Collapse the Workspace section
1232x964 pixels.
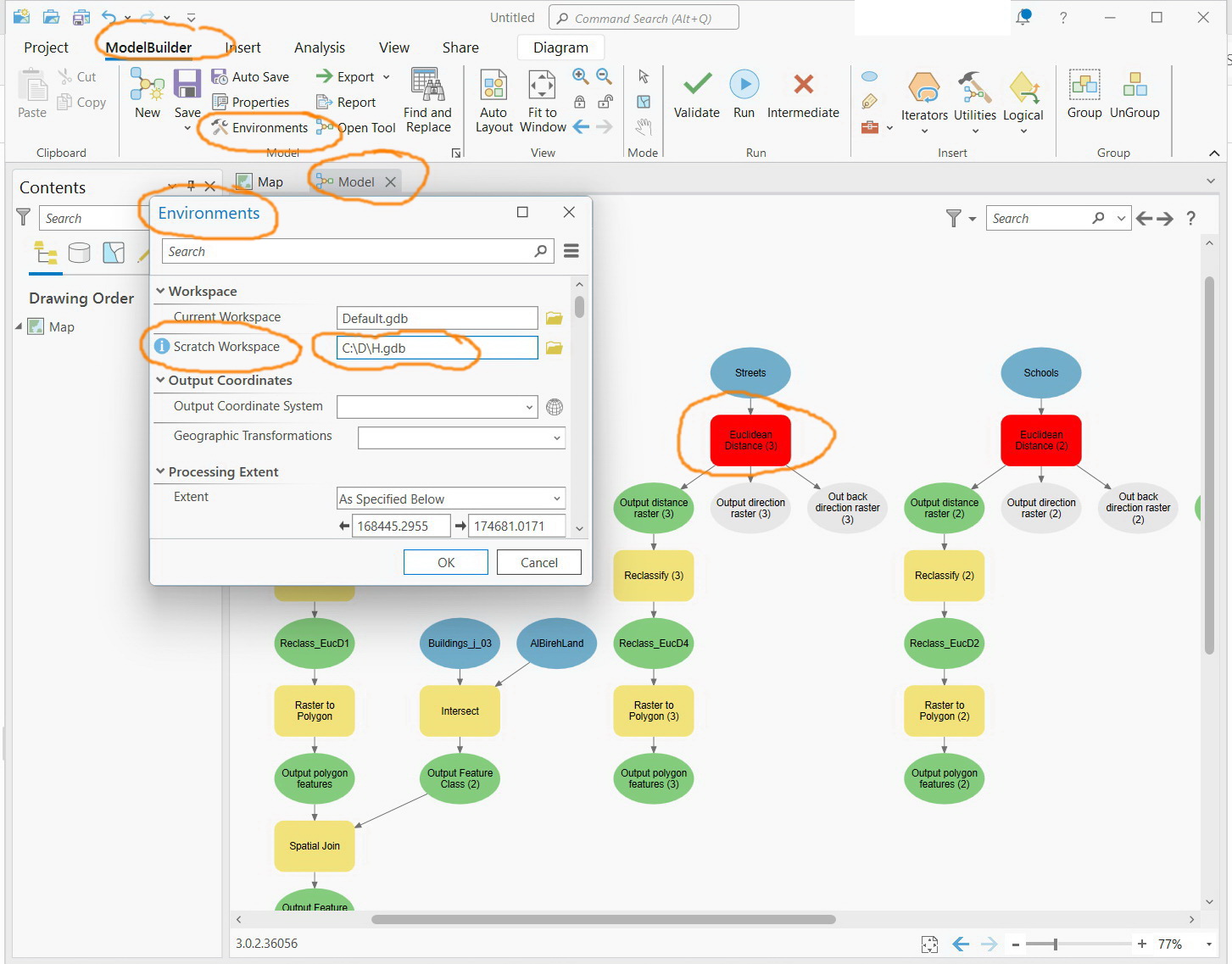pos(160,291)
